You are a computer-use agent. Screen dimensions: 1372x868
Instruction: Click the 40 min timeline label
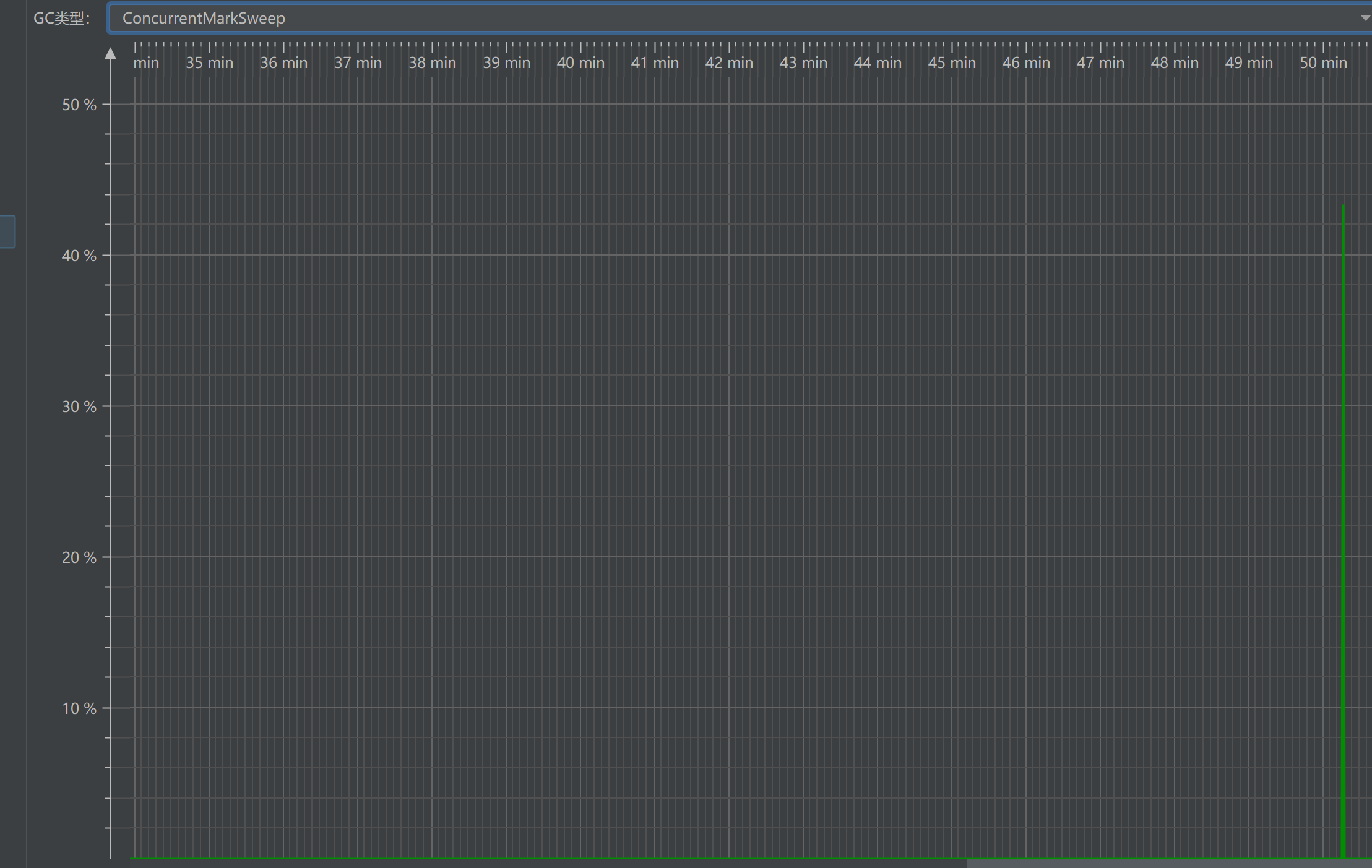click(x=580, y=62)
